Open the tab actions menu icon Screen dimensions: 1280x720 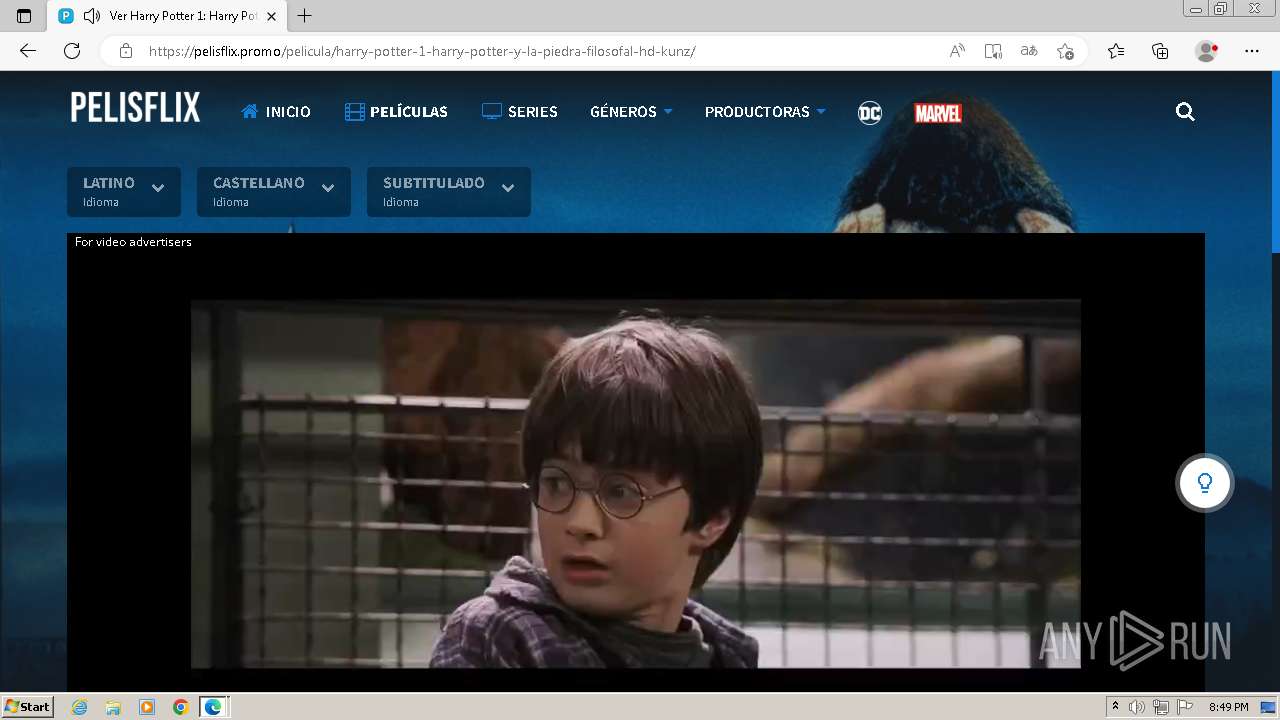[24, 16]
